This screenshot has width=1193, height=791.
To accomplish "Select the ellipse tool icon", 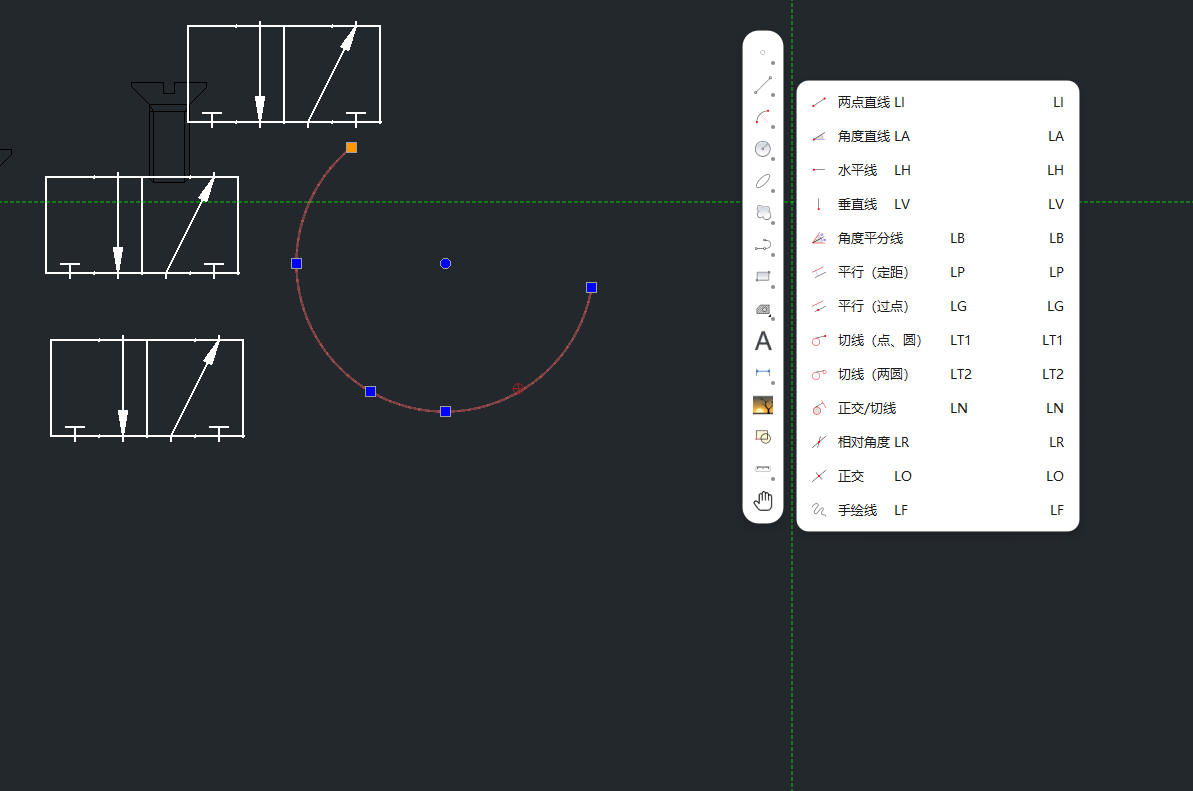I will 762,181.
